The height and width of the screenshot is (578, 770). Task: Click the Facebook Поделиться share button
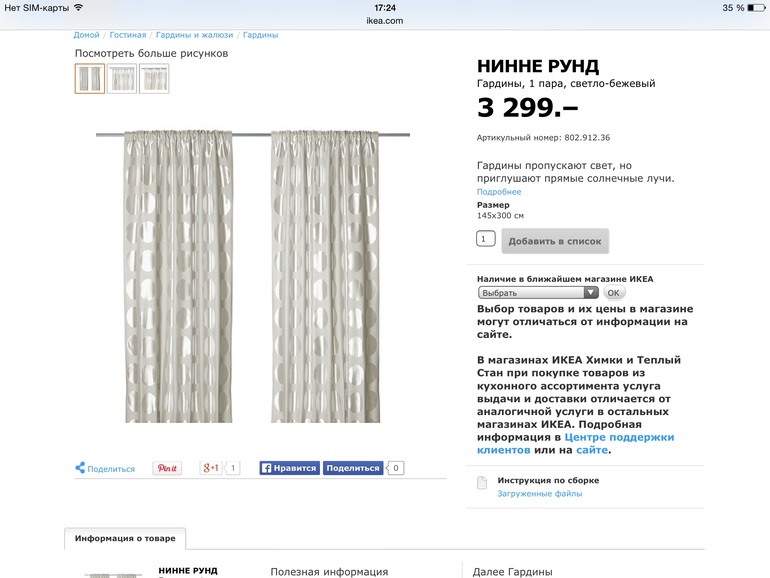pos(353,468)
